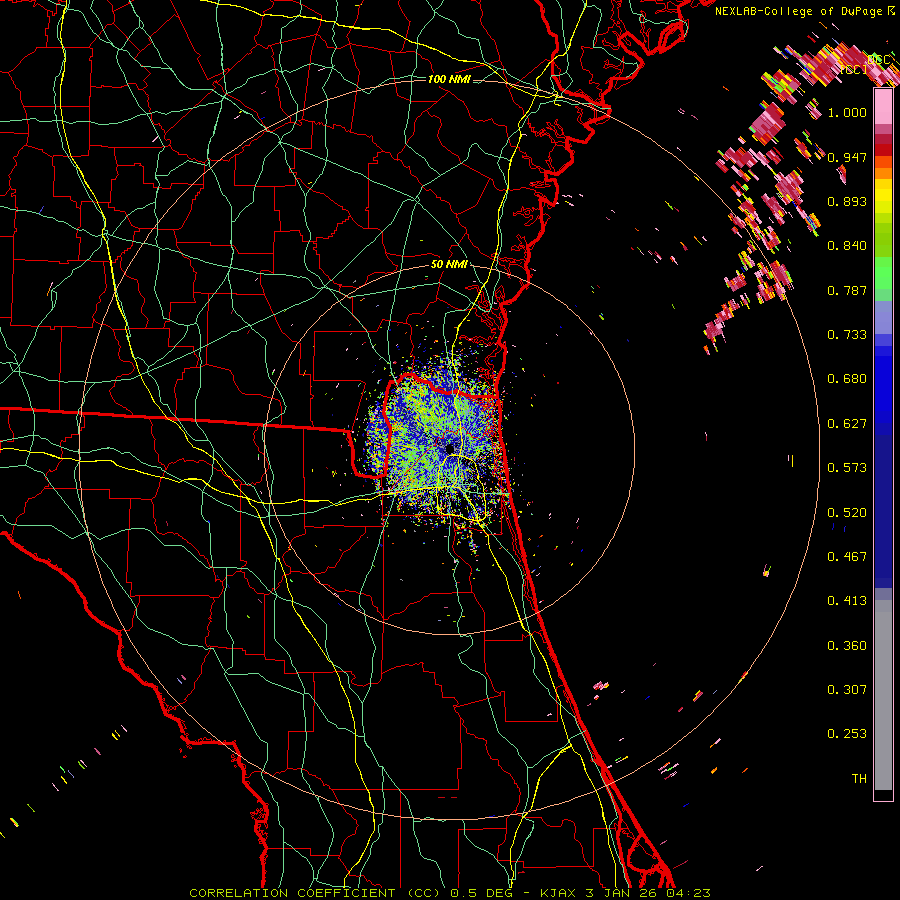Click the gray lower segment of color bar
The image size is (900, 900).
[883, 695]
